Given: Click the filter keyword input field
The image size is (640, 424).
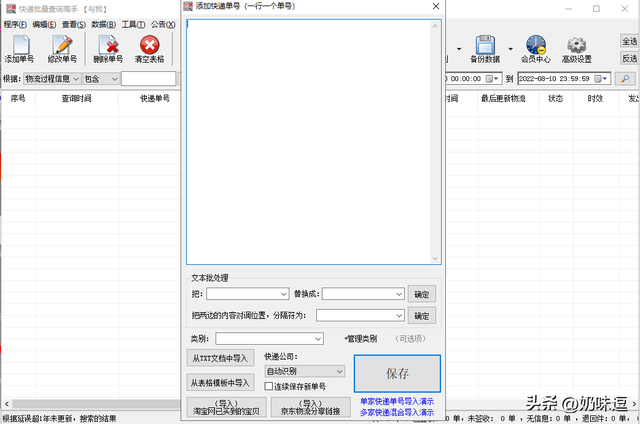Looking at the screenshot, I should (x=149, y=79).
